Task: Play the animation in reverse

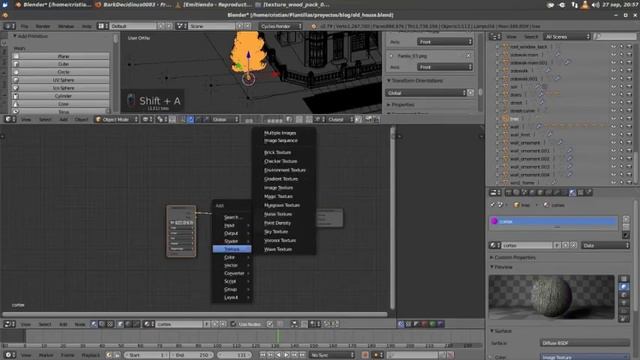Action: coord(278,355)
